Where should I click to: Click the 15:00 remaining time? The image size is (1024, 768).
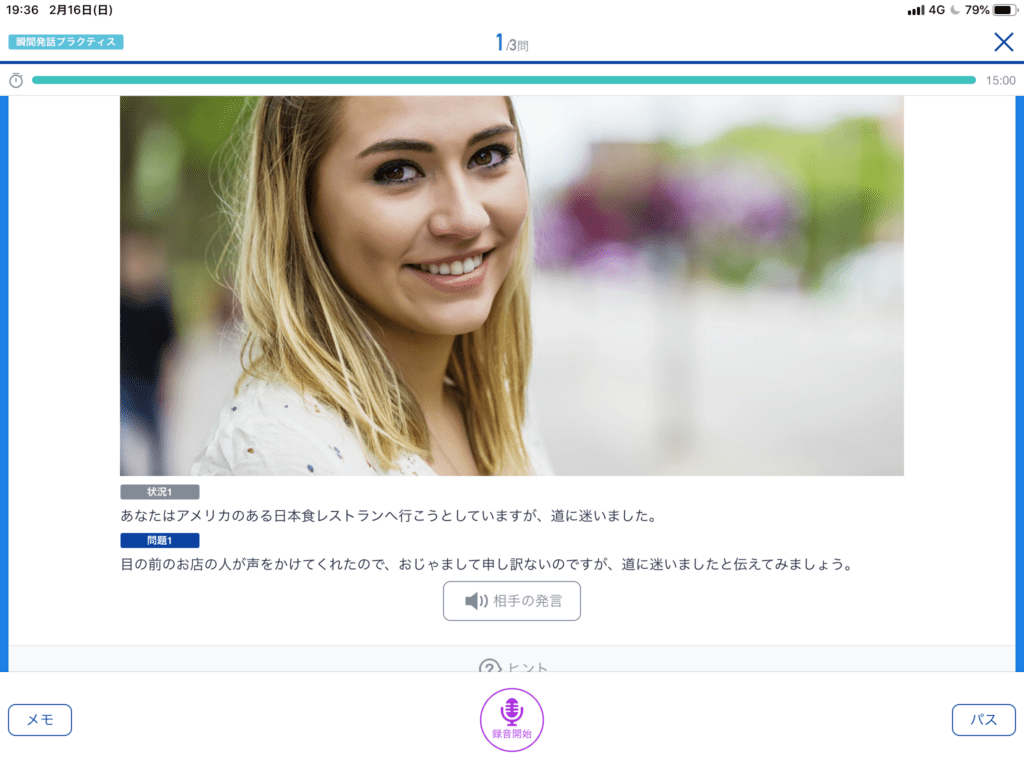tap(1000, 81)
